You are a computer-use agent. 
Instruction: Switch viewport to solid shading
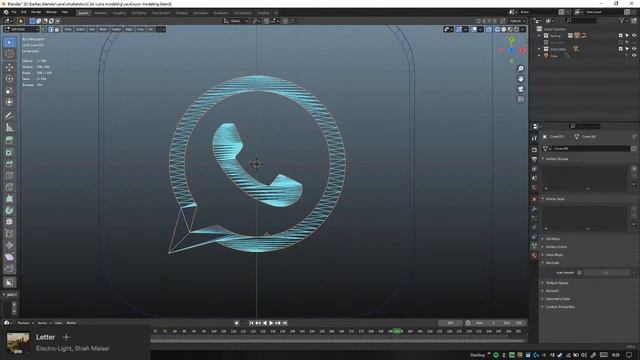point(504,29)
